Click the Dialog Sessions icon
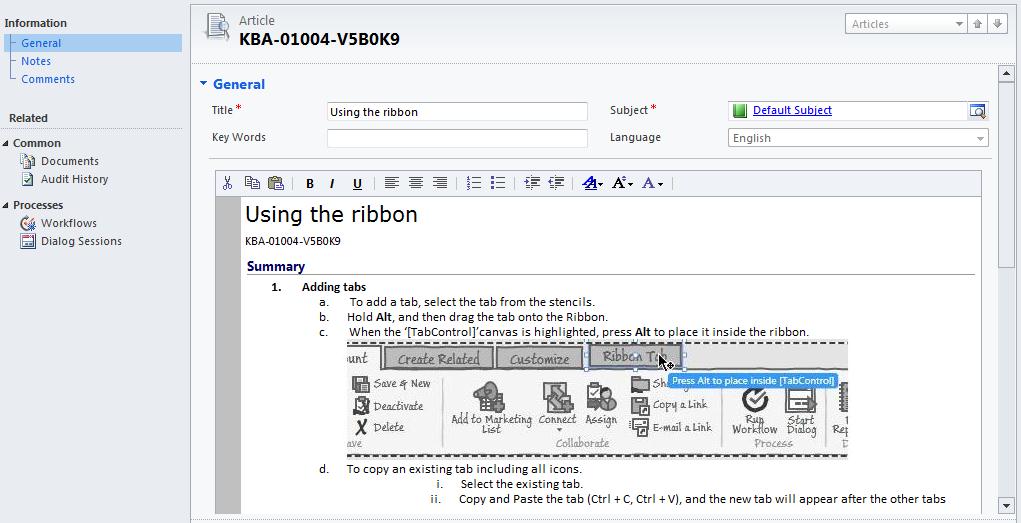Viewport: 1021px width, 523px height. click(27, 241)
